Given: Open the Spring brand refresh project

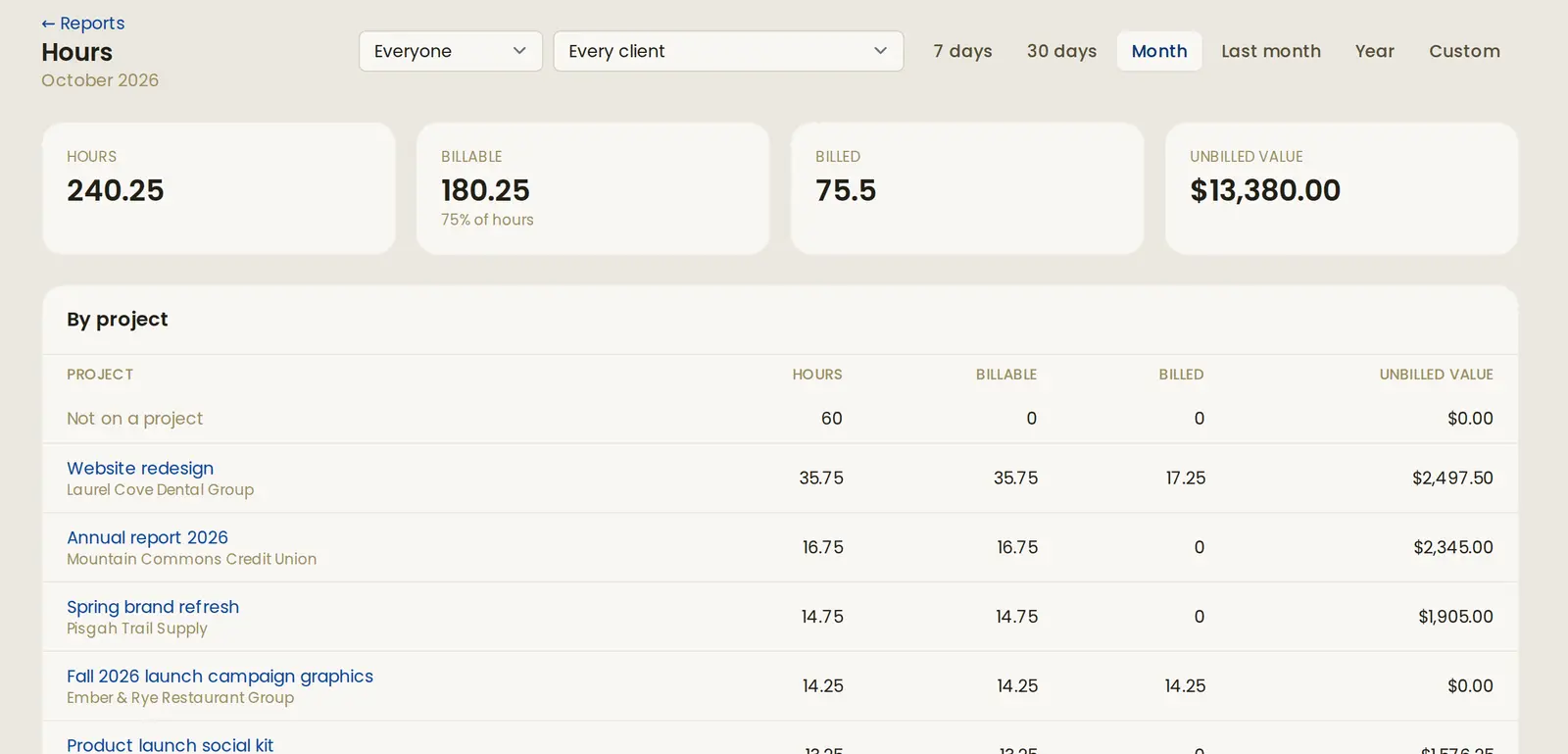Looking at the screenshot, I should [153, 607].
